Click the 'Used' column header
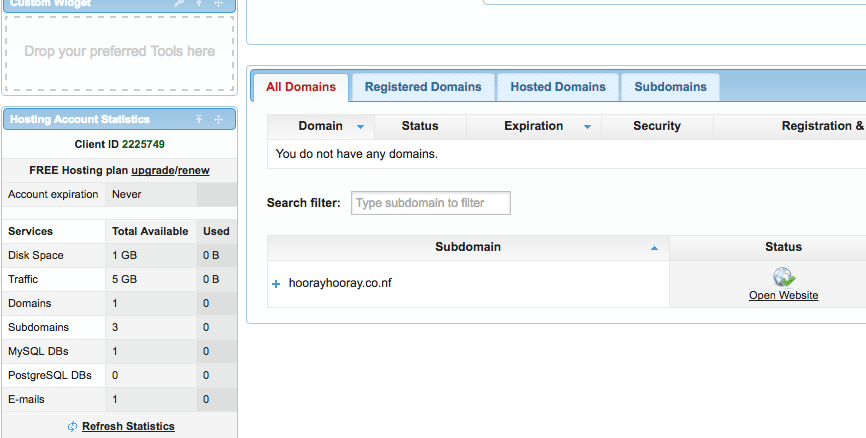This screenshot has height=438, width=866. 216,231
